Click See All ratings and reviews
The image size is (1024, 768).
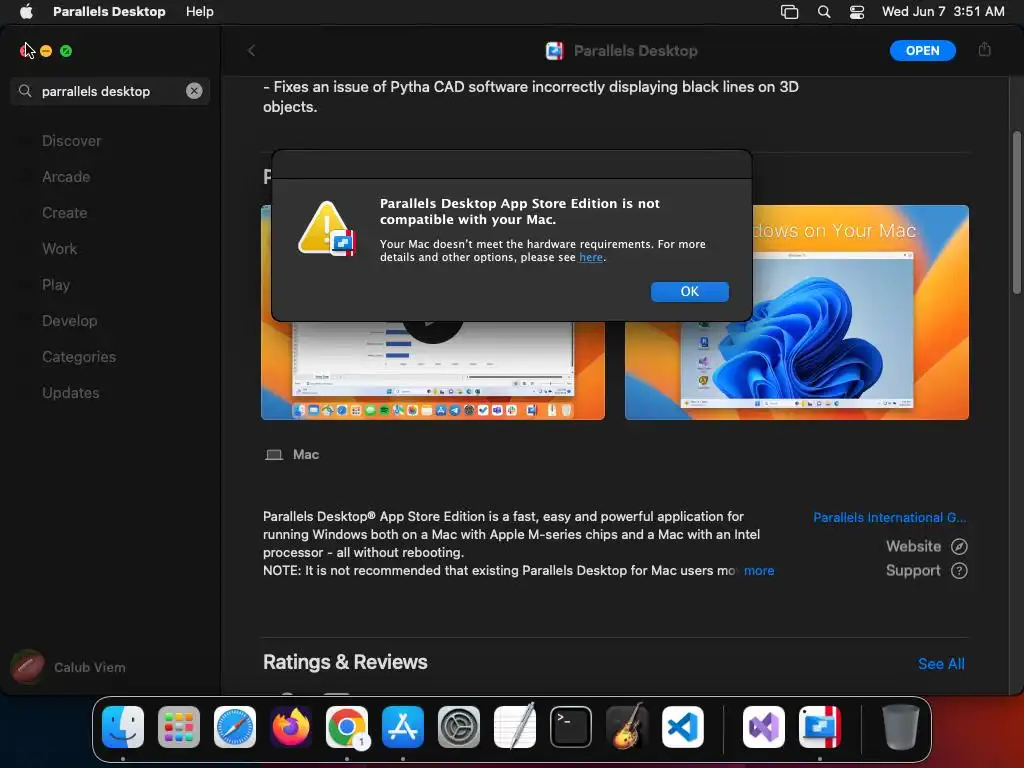coord(940,664)
